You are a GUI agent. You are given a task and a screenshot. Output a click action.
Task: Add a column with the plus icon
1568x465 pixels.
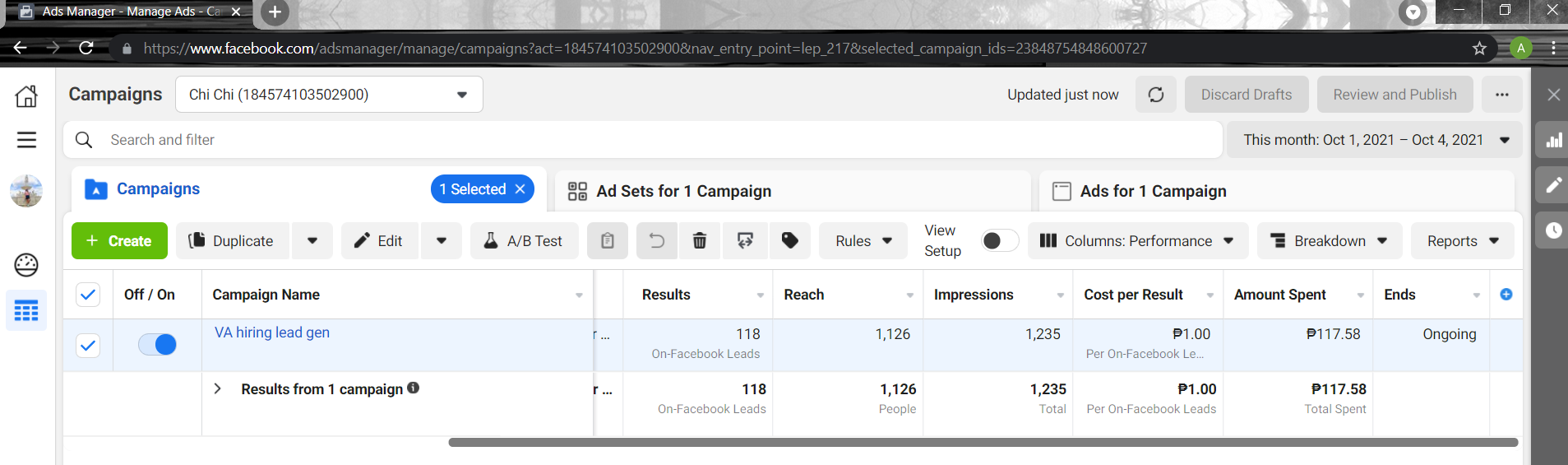[x=1506, y=295]
